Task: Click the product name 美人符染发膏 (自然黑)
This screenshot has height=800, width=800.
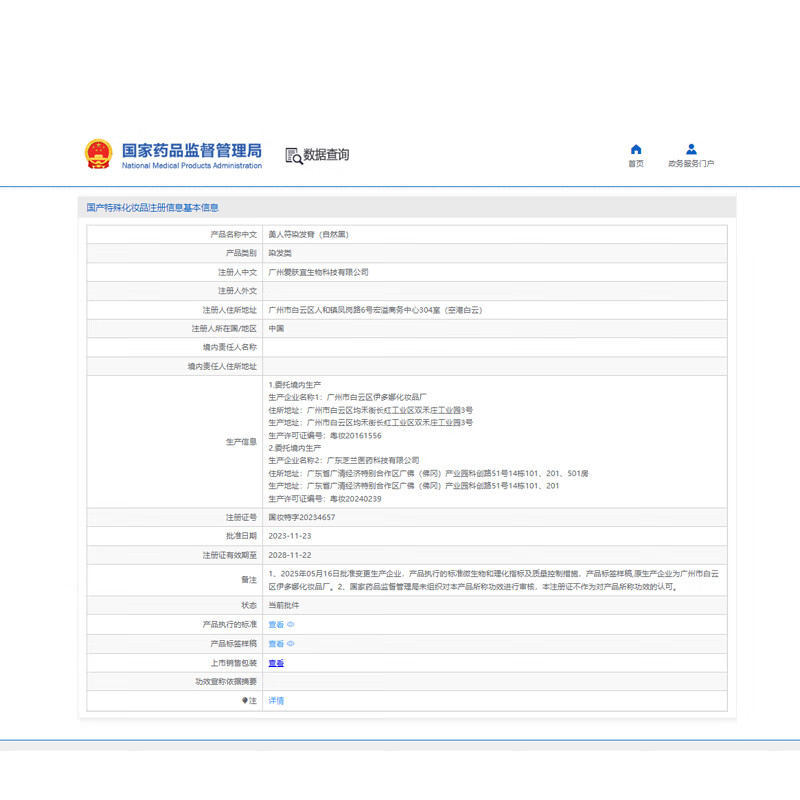Action: [x=308, y=234]
